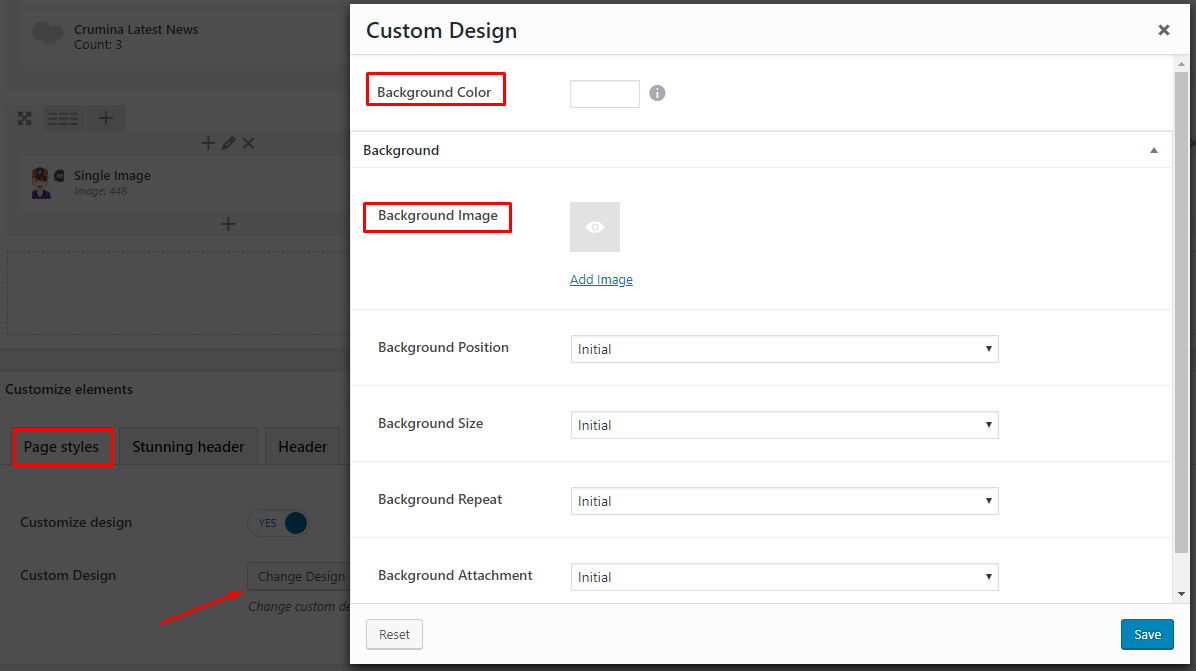Viewport: 1196px width, 671px height.
Task: Open the Background Size dropdown
Action: (784, 425)
